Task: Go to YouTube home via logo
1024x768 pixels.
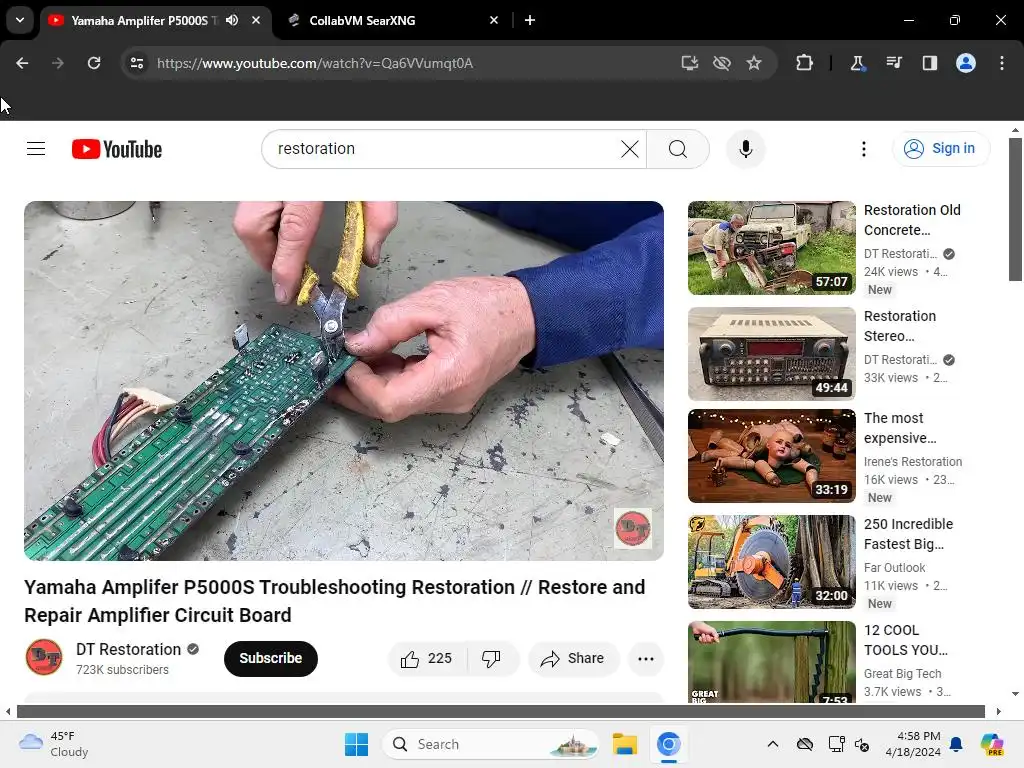Action: [x=117, y=149]
